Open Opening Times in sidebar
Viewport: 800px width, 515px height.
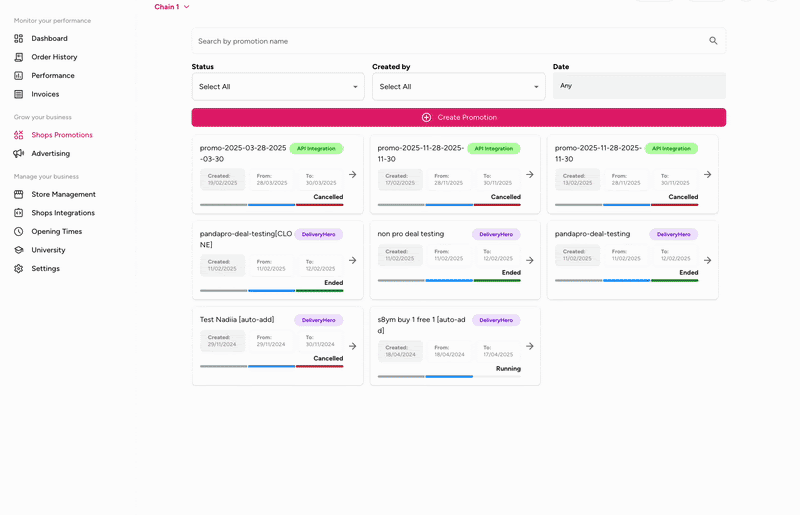point(56,232)
